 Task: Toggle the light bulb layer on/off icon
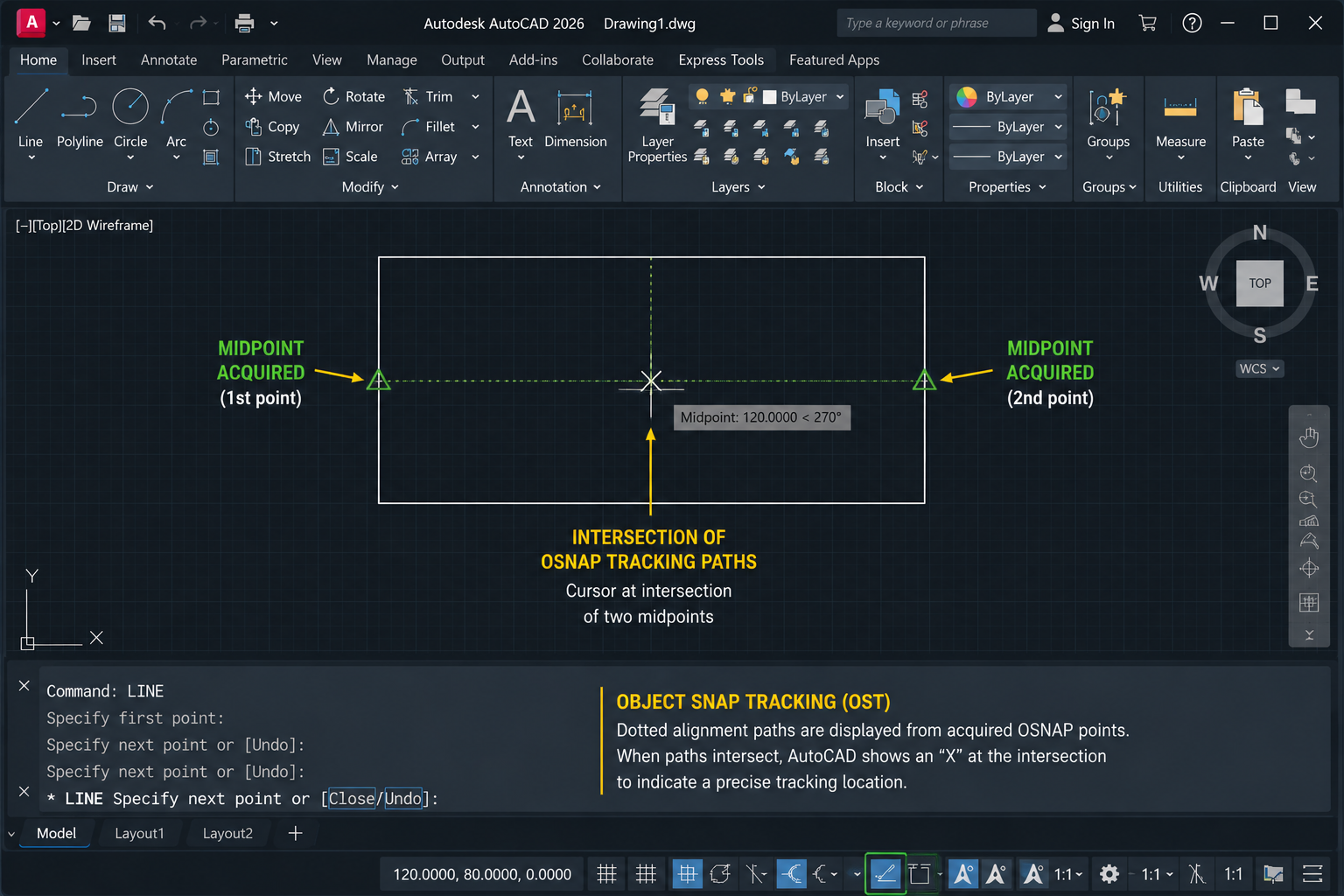[x=702, y=96]
